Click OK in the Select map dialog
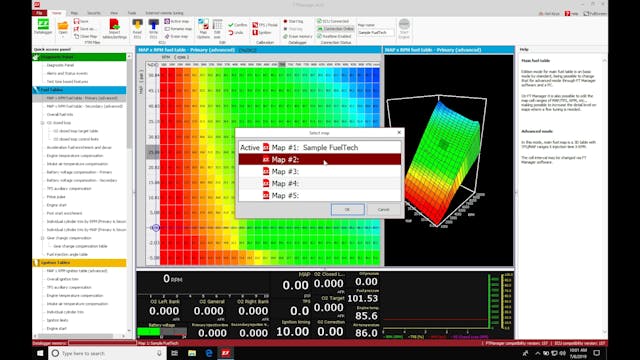 pyautogui.click(x=347, y=209)
